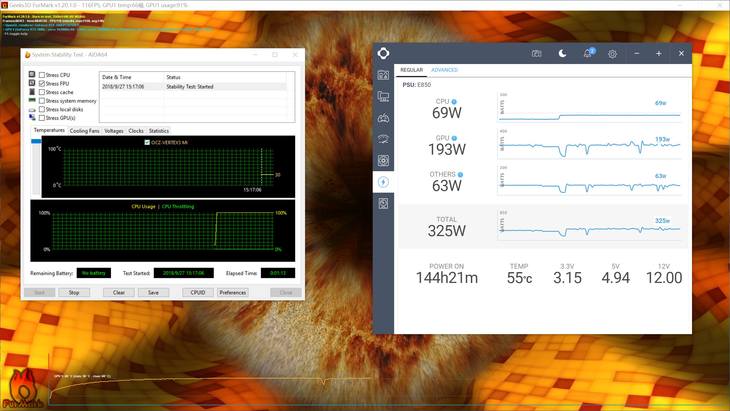Open CAM sidebar gamepad icon
This screenshot has height=411, width=730.
[x=383, y=118]
